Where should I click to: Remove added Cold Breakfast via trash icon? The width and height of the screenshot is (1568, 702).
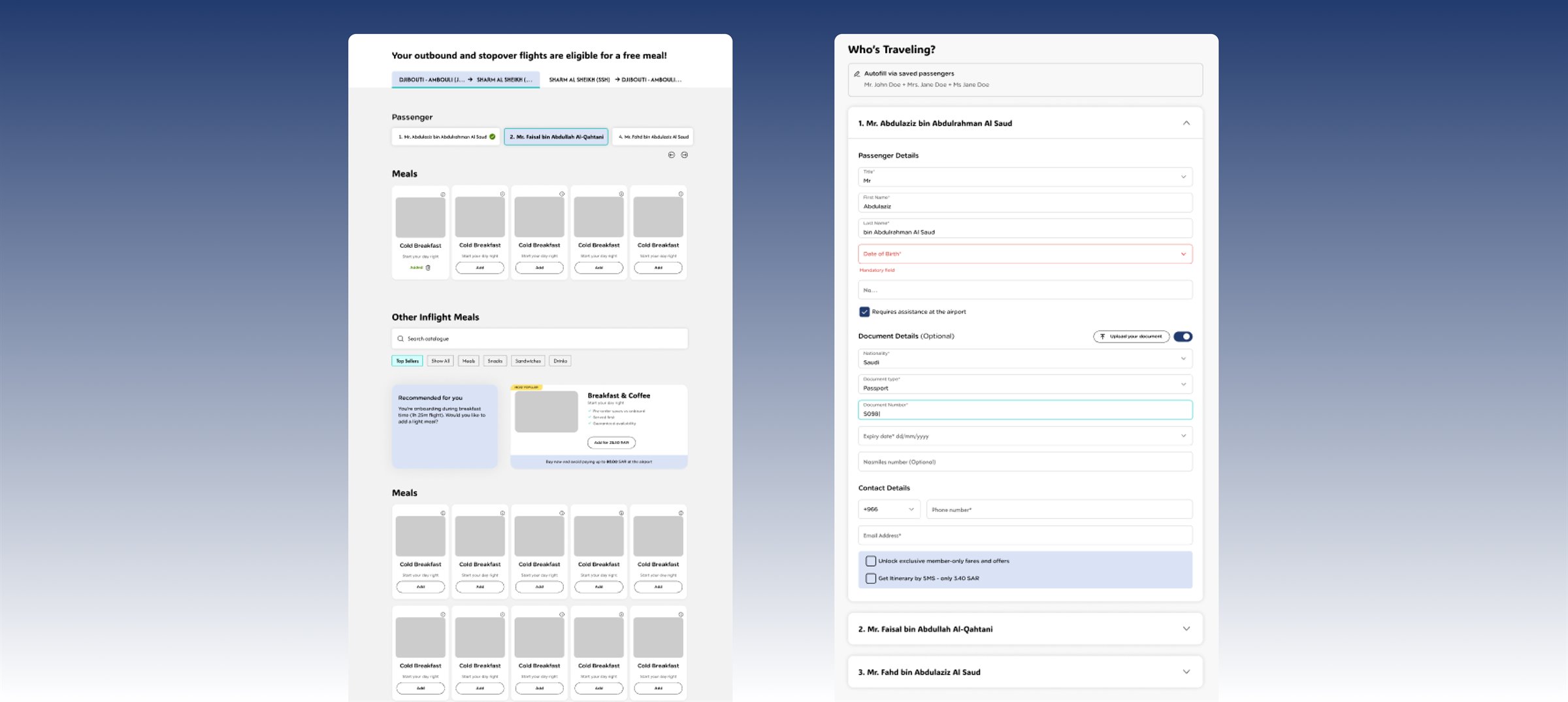point(428,267)
